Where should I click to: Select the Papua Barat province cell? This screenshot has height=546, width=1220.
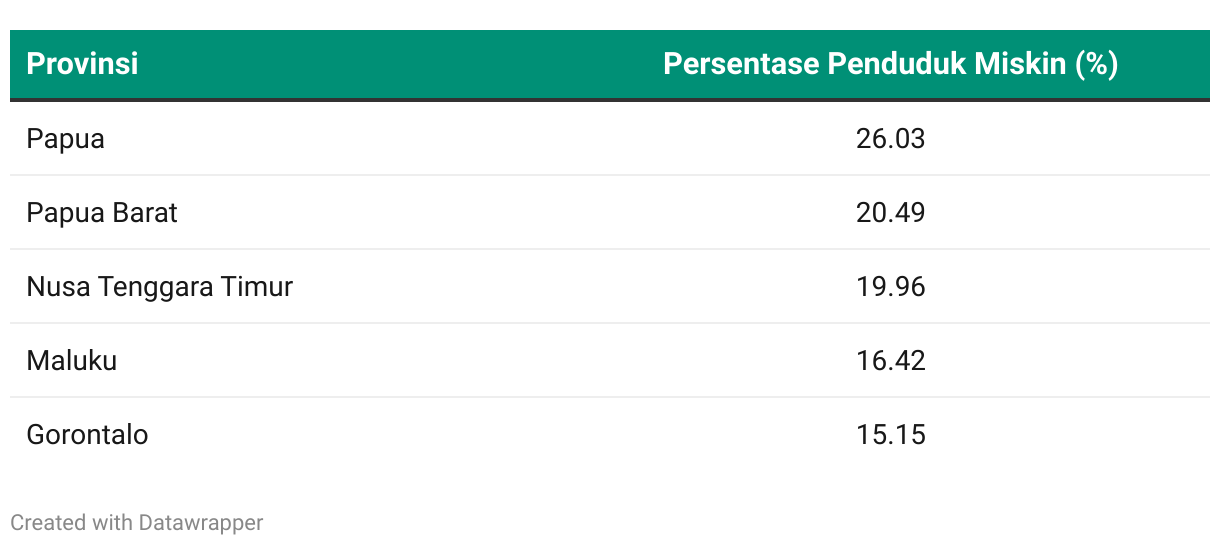click(102, 212)
